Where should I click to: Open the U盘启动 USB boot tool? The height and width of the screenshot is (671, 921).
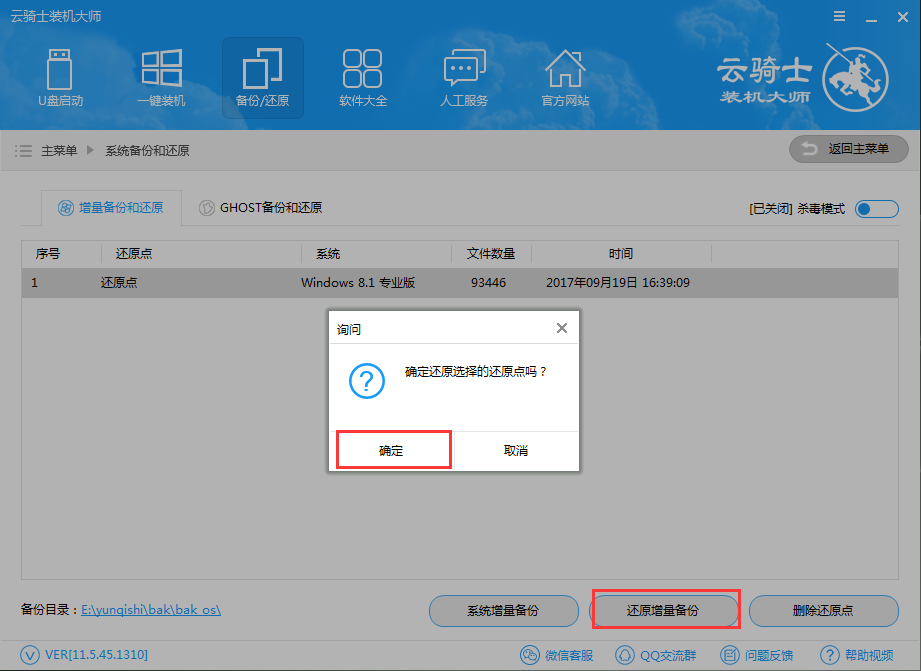click(x=61, y=78)
